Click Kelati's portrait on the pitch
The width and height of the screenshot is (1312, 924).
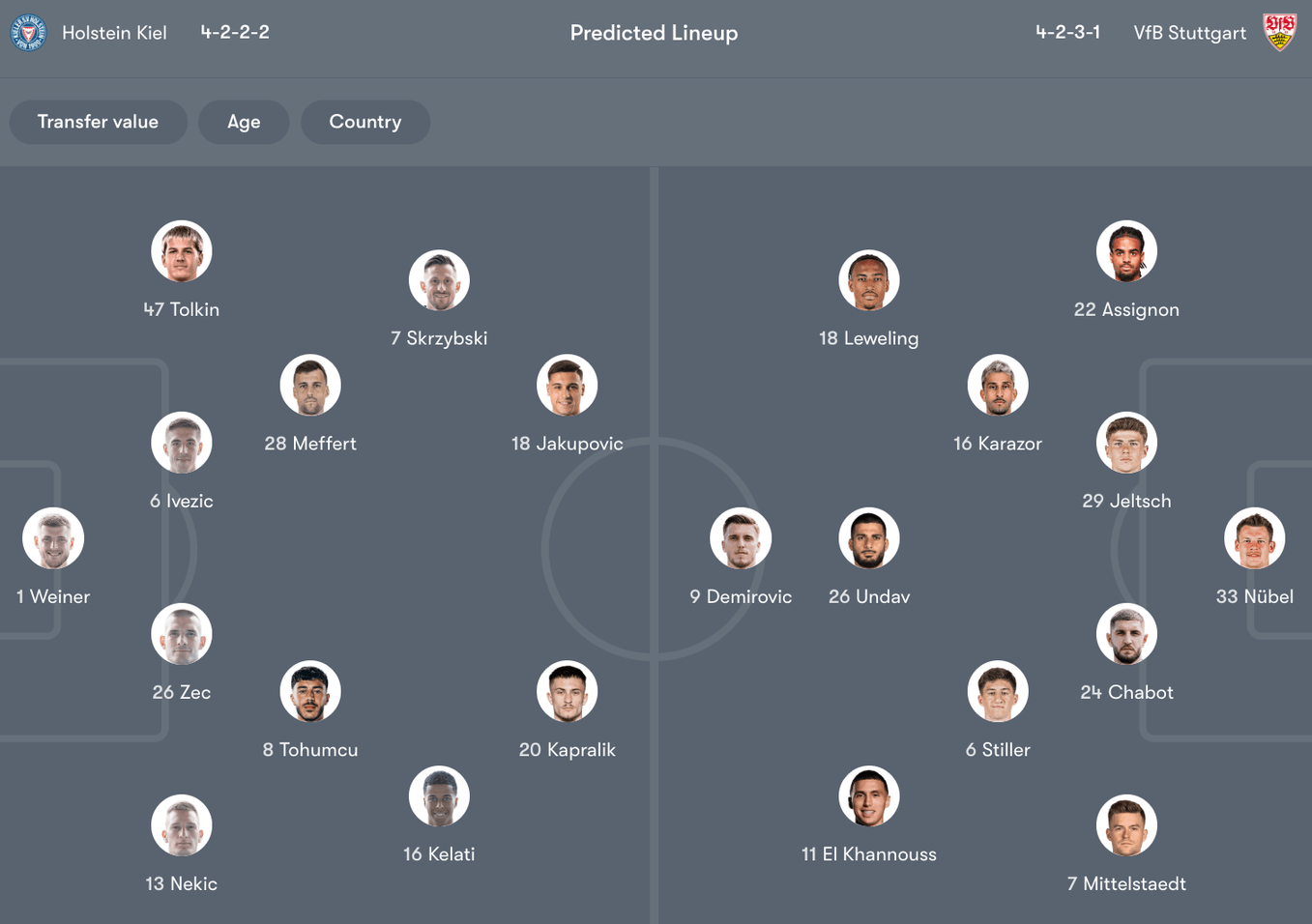click(x=439, y=795)
